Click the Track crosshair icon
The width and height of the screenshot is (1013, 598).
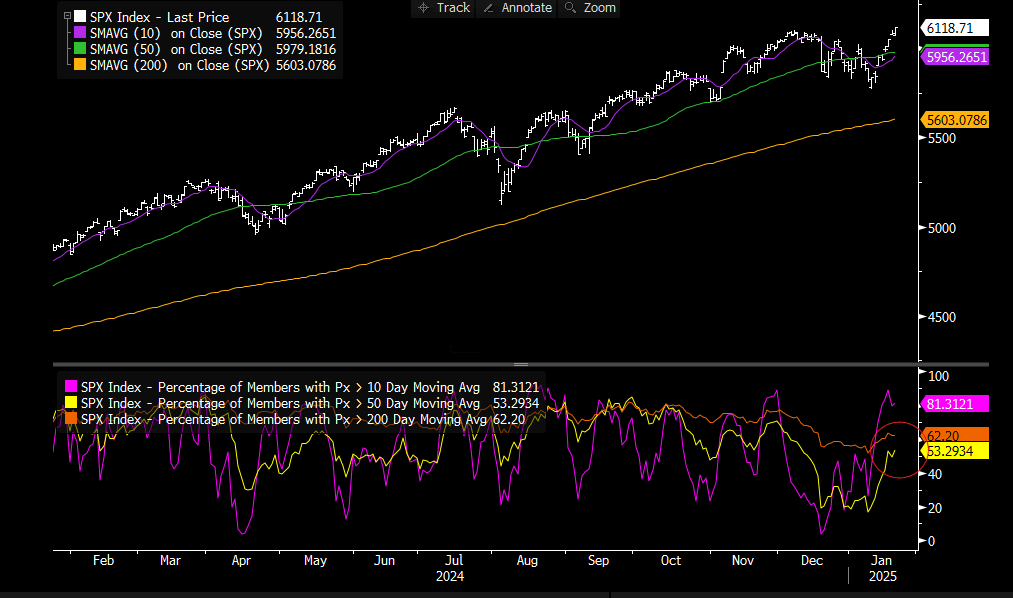pyautogui.click(x=423, y=8)
